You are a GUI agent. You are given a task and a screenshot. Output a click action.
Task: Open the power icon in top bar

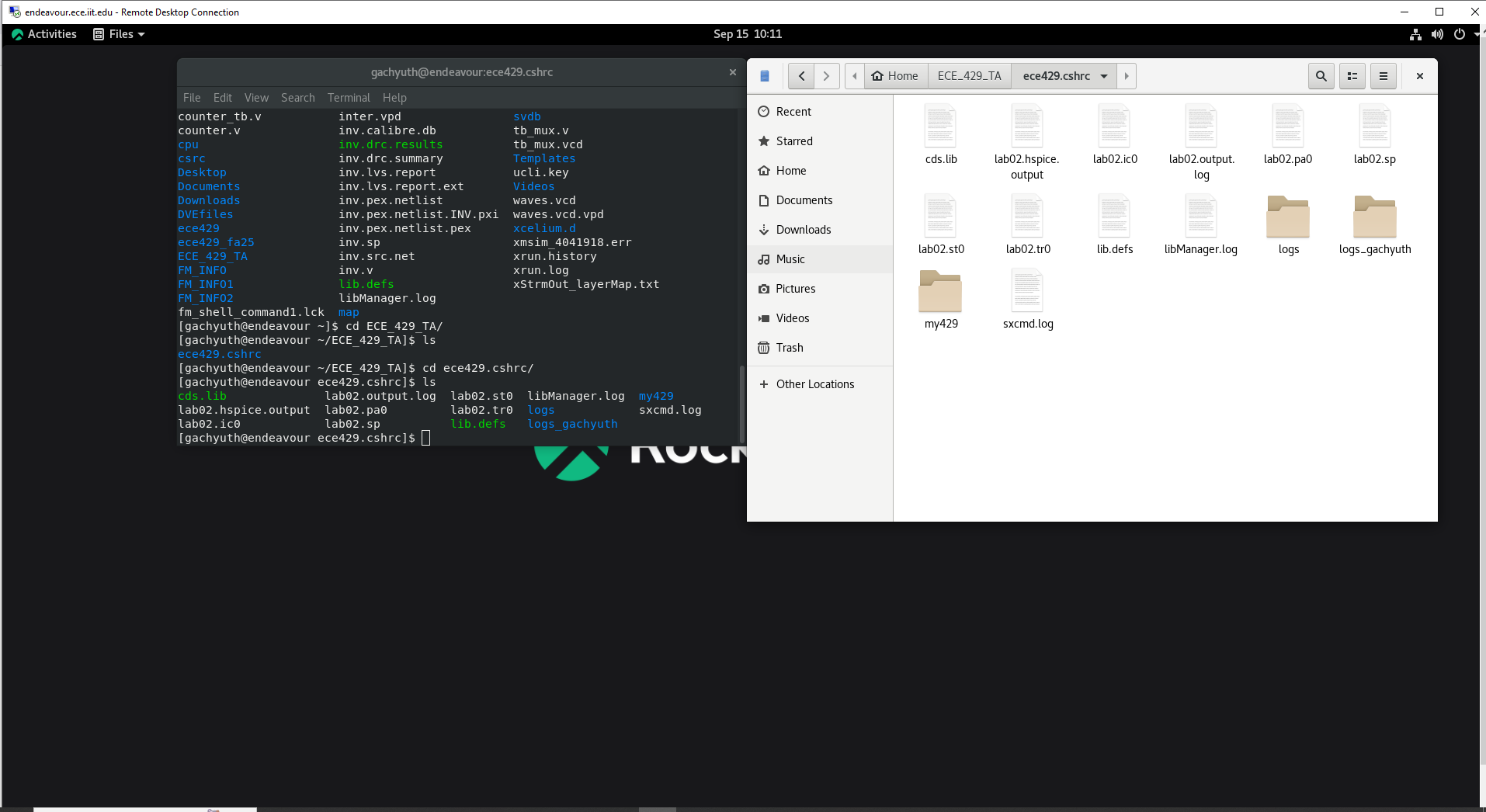[x=1459, y=34]
